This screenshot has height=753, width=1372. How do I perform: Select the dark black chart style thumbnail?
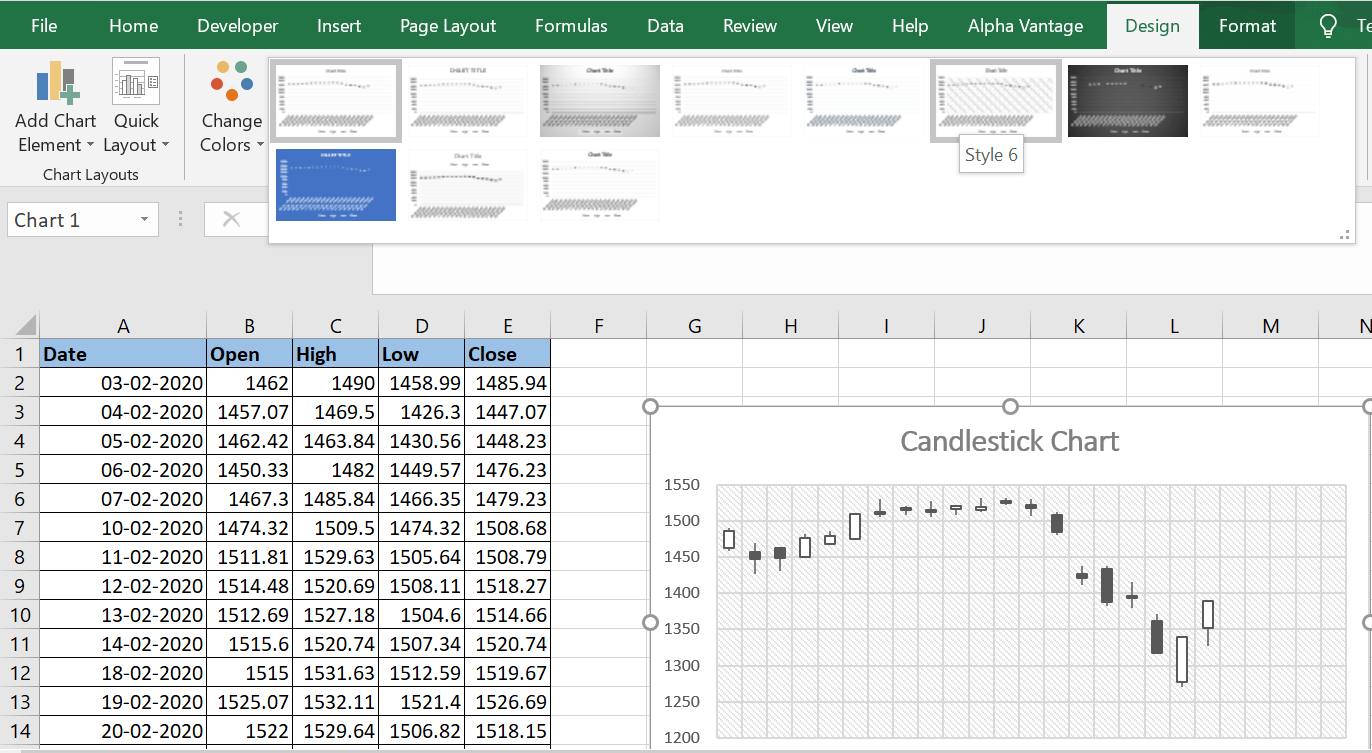point(1128,100)
